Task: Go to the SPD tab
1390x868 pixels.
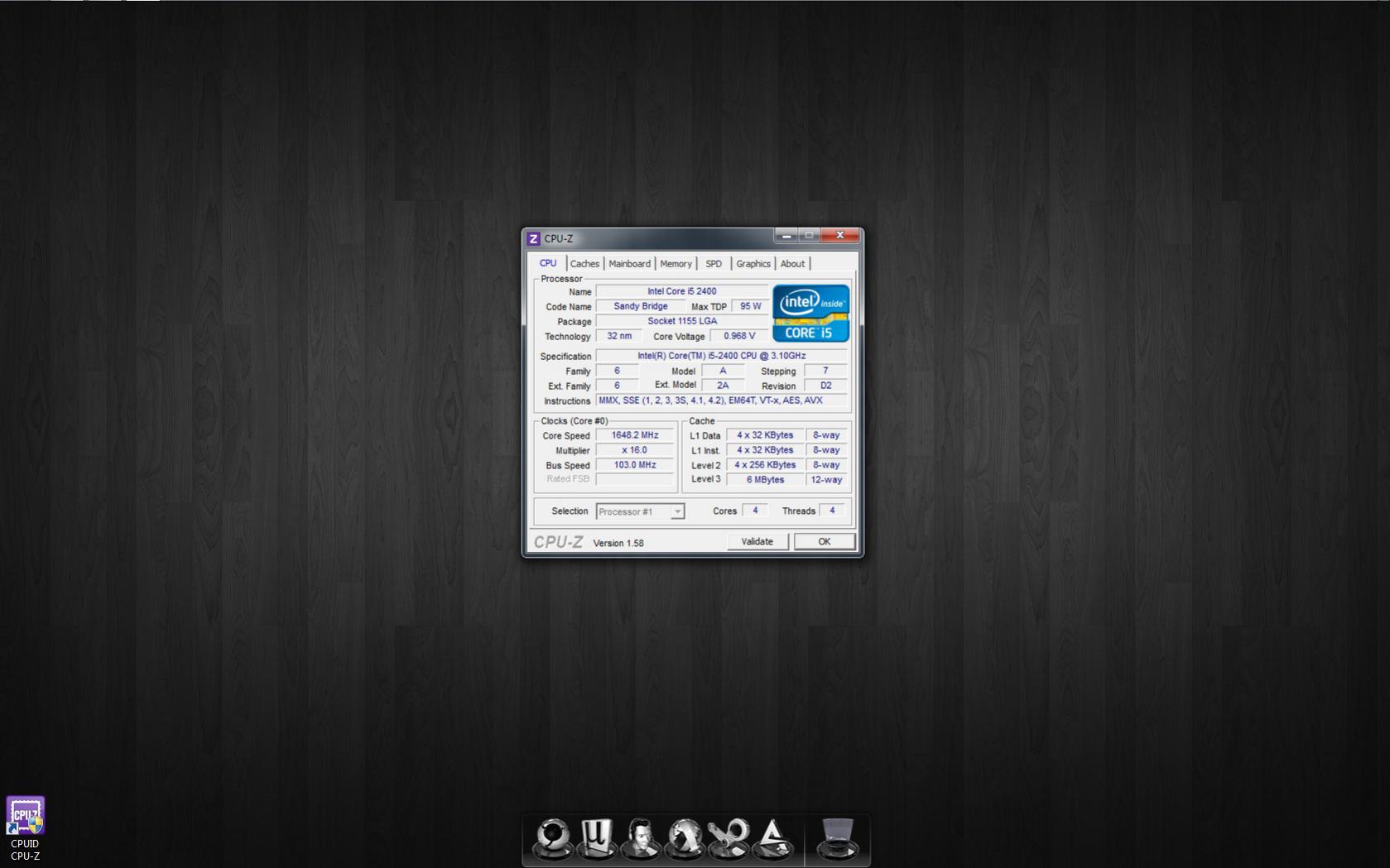Action: (714, 264)
